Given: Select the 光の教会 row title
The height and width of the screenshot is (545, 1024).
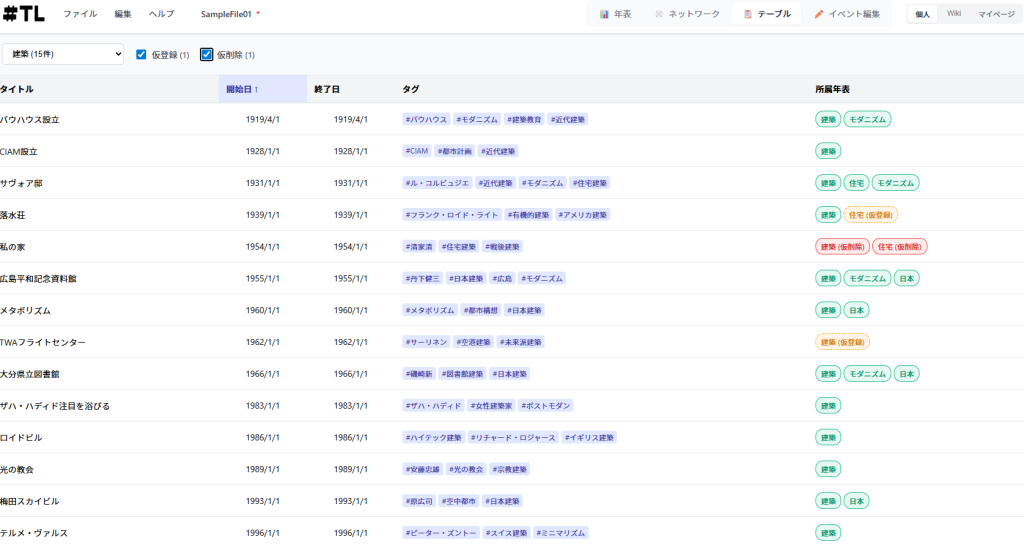Looking at the screenshot, I should 17,469.
